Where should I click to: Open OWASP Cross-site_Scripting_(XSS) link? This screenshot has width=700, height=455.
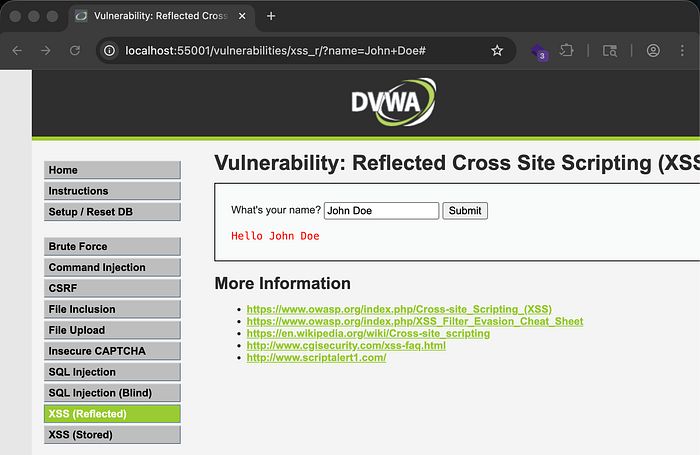[x=399, y=309]
